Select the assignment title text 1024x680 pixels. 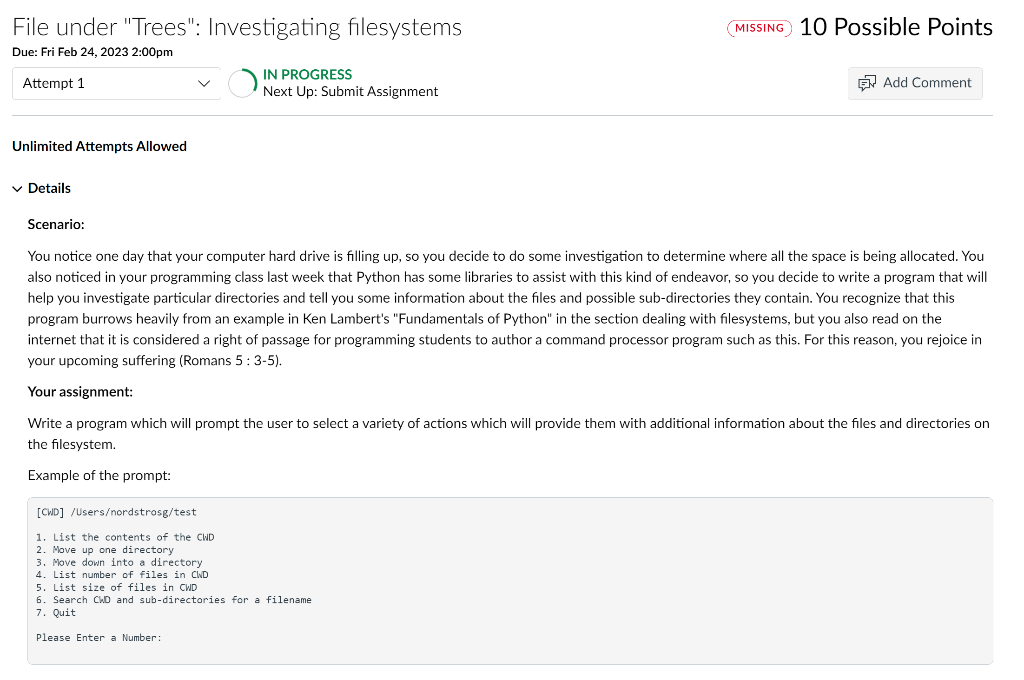point(236,26)
